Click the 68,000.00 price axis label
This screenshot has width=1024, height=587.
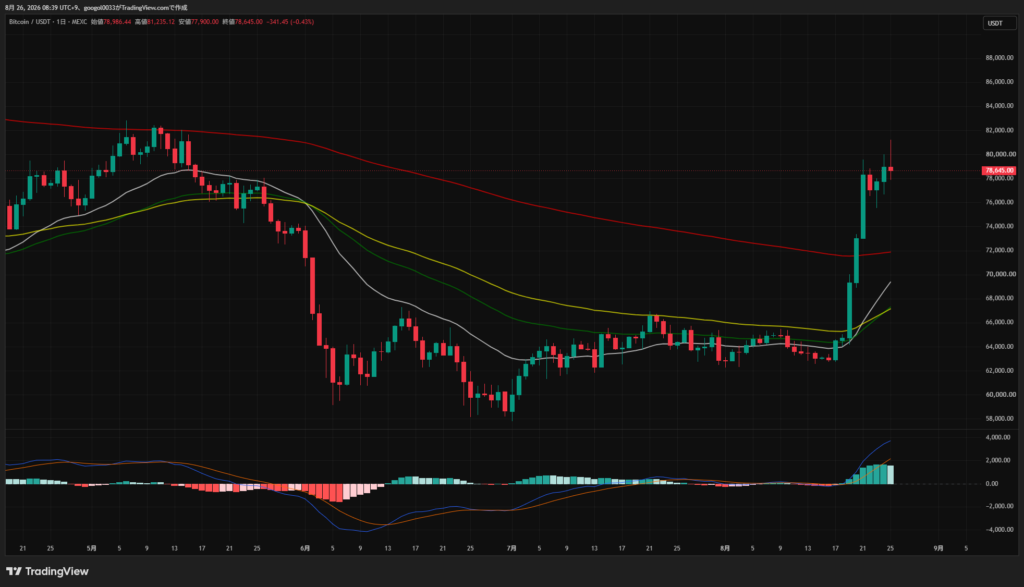pyautogui.click(x=999, y=298)
